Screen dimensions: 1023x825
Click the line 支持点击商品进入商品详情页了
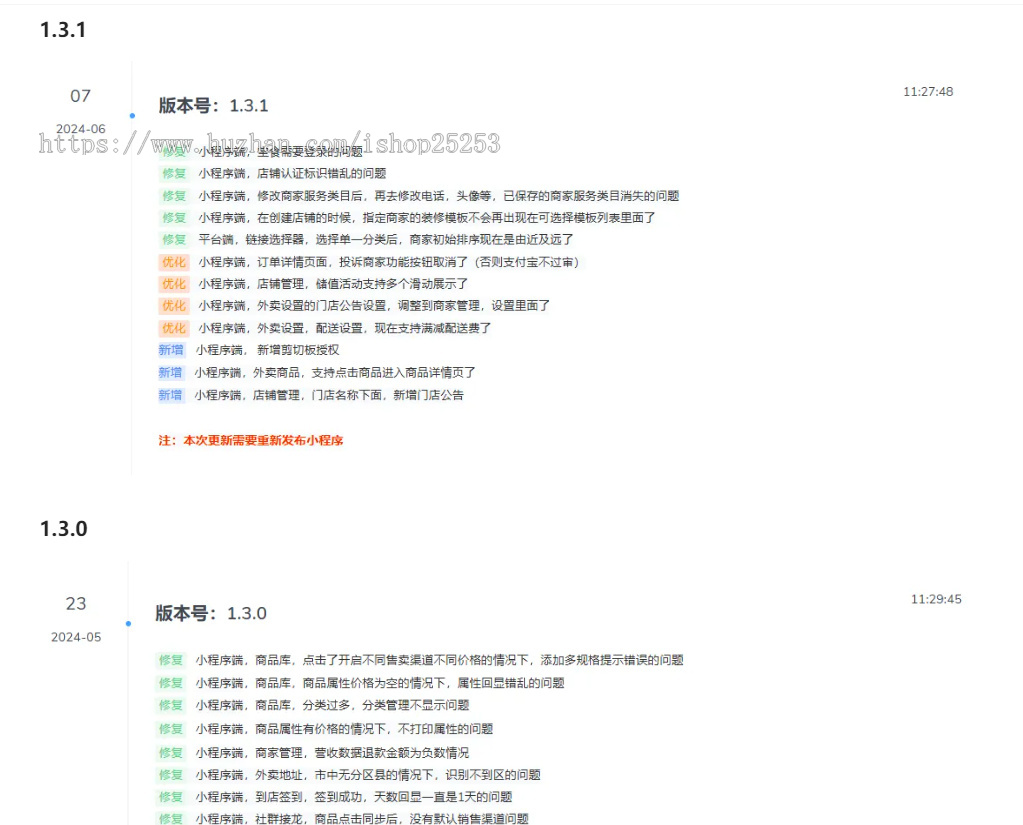335,372
